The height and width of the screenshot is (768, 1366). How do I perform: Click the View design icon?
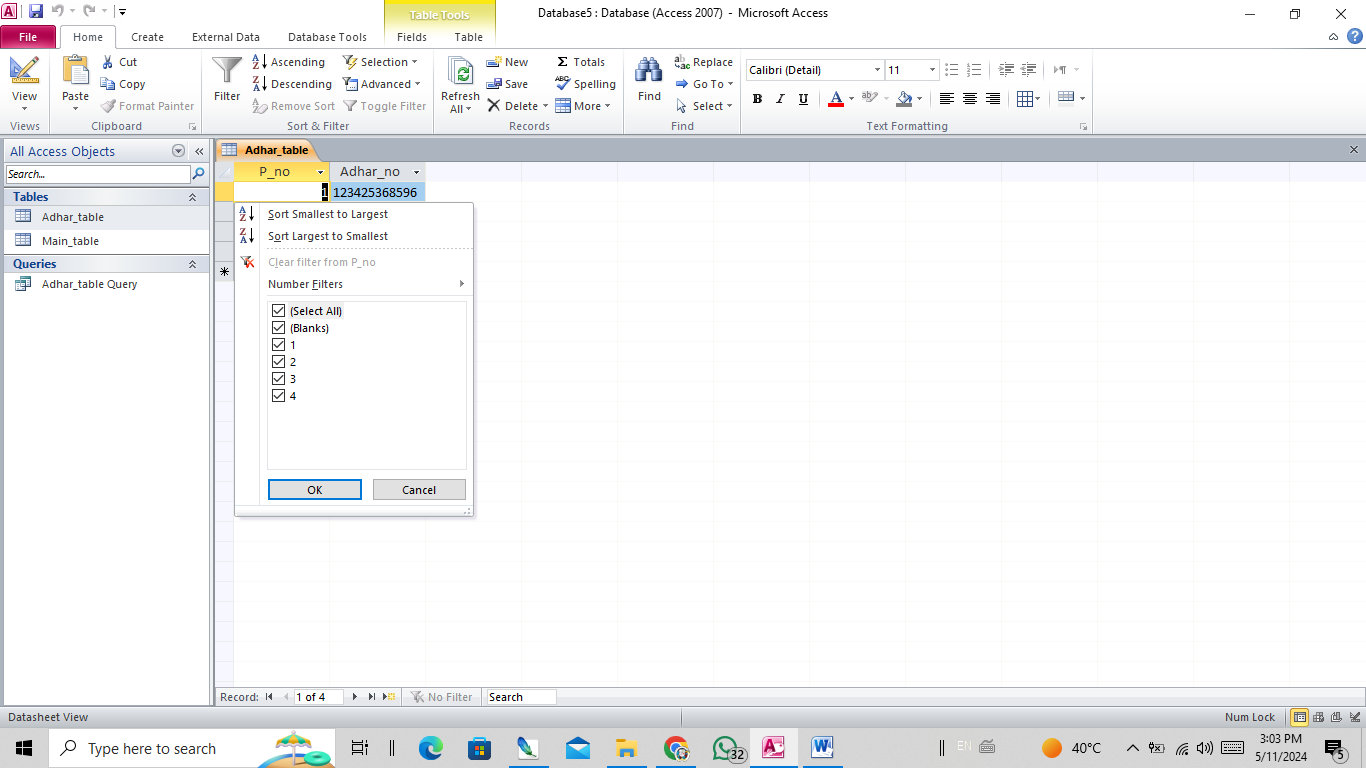[x=24, y=70]
